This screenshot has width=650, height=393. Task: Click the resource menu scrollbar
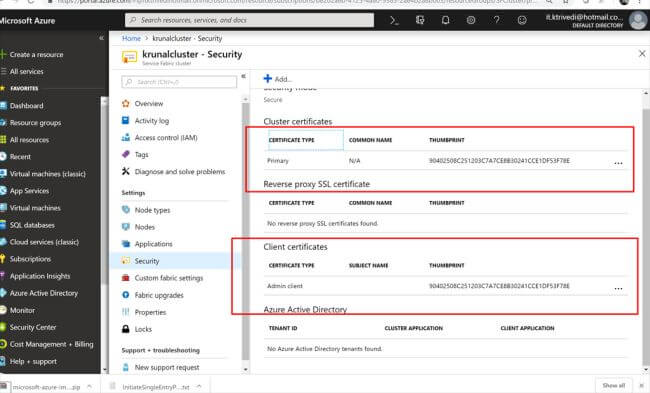(245, 231)
